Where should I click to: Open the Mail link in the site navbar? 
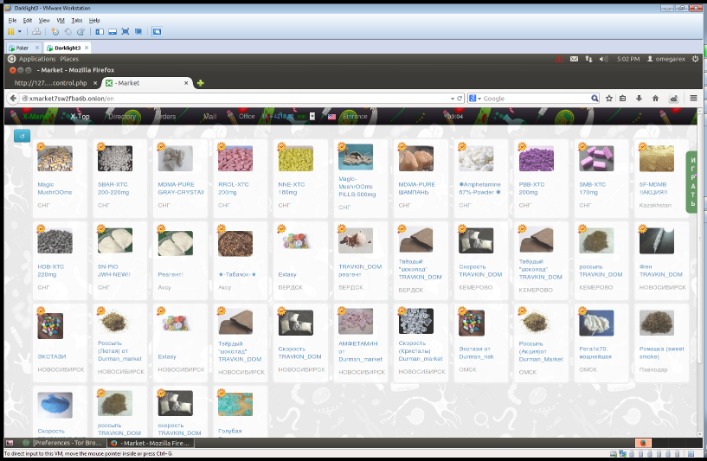click(210, 116)
